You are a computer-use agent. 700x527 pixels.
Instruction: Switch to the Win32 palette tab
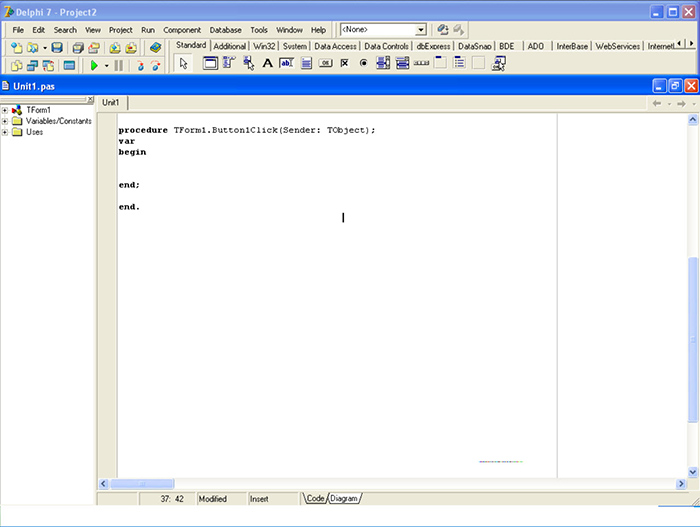coord(264,46)
